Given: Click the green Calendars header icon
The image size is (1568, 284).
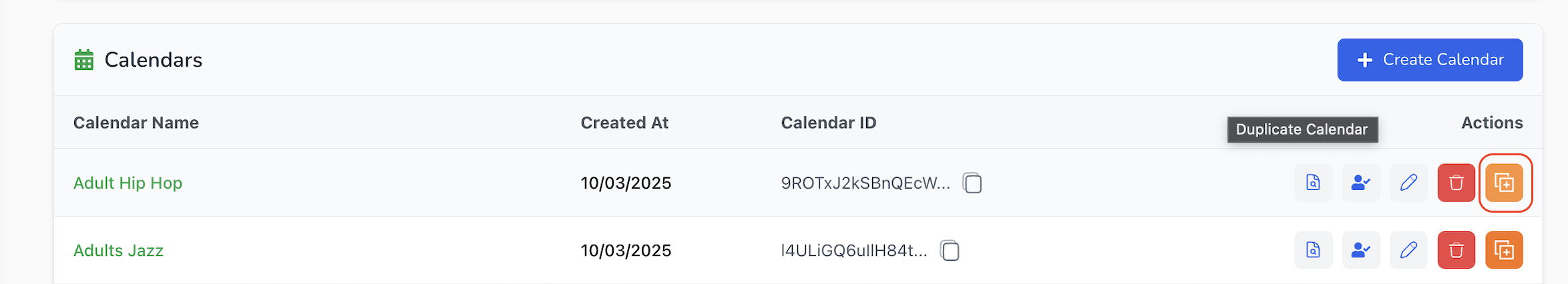Looking at the screenshot, I should pos(83,60).
